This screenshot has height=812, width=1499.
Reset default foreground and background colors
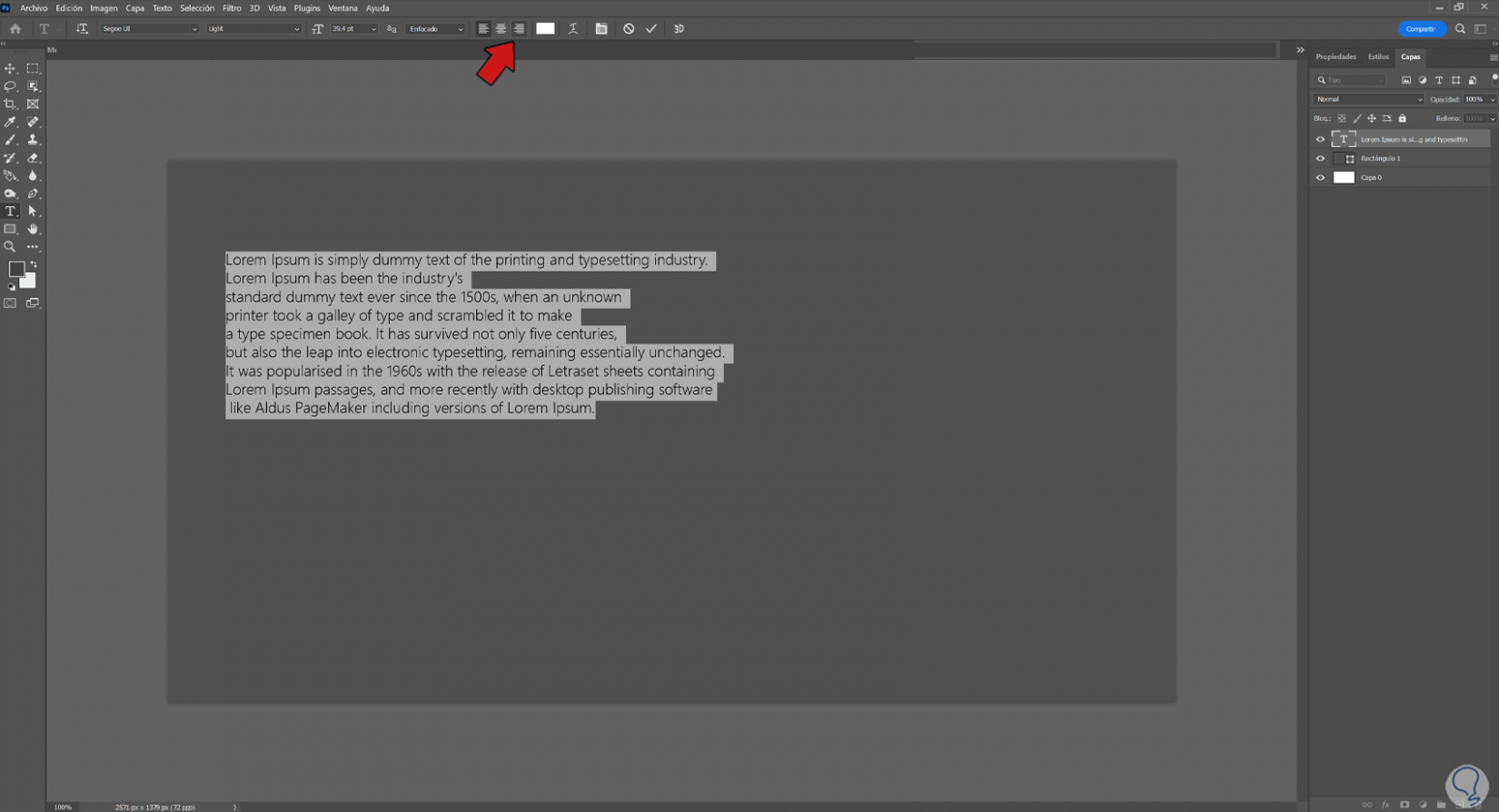(x=12, y=287)
